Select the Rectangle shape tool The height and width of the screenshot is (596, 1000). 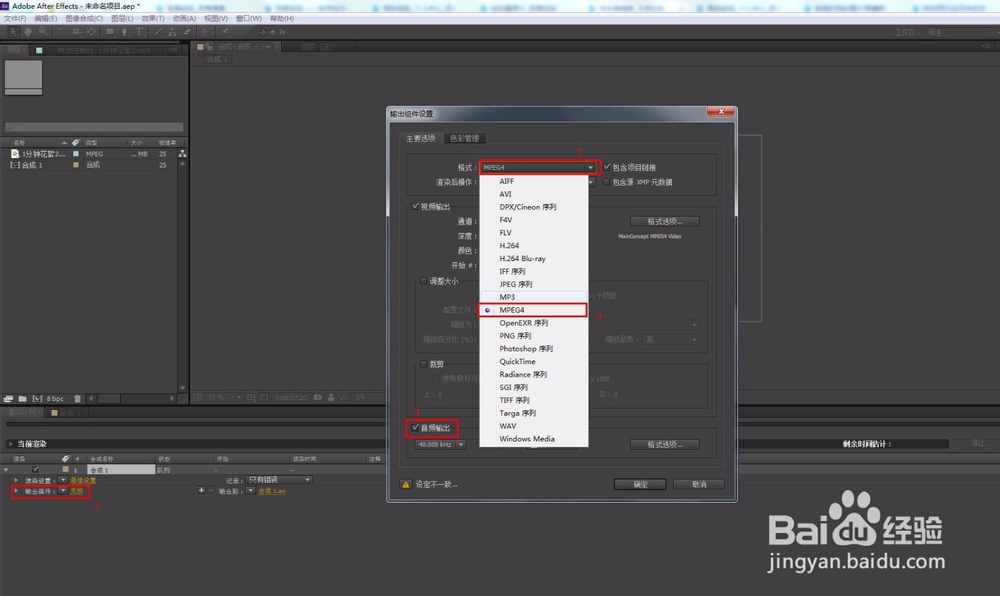tap(110, 31)
